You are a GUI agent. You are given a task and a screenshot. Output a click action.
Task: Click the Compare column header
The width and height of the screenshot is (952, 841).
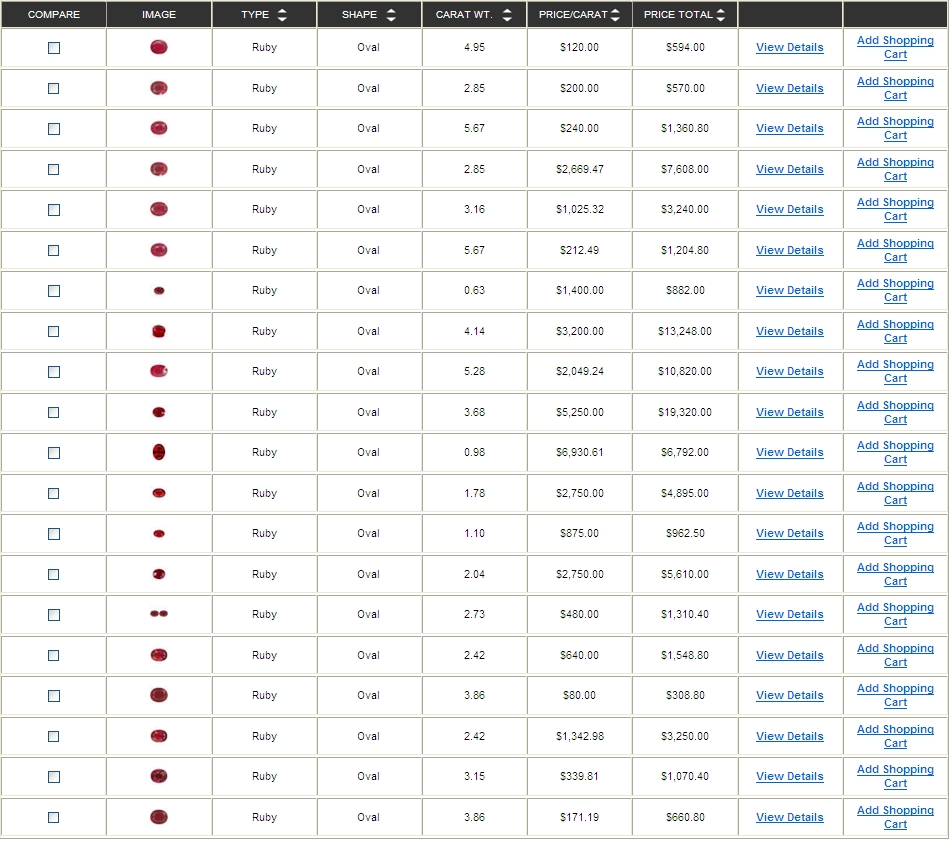click(54, 15)
